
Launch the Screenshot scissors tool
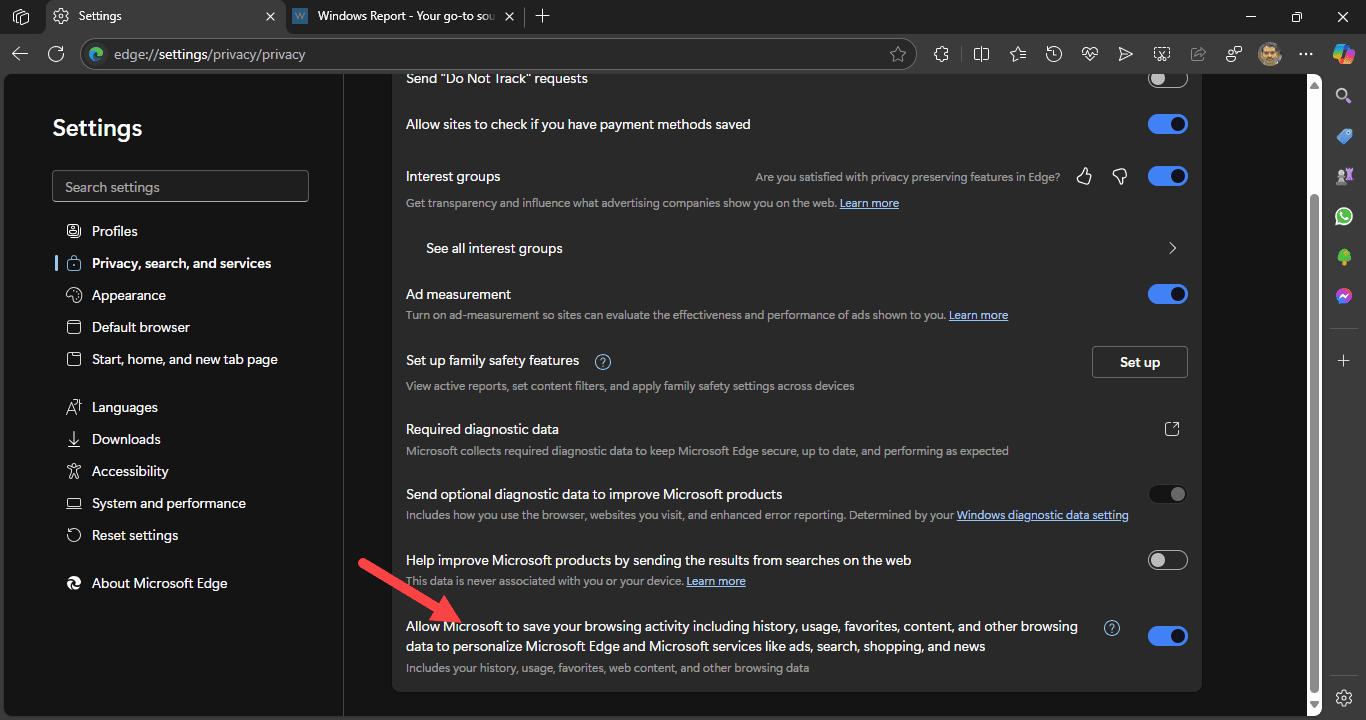(1162, 54)
